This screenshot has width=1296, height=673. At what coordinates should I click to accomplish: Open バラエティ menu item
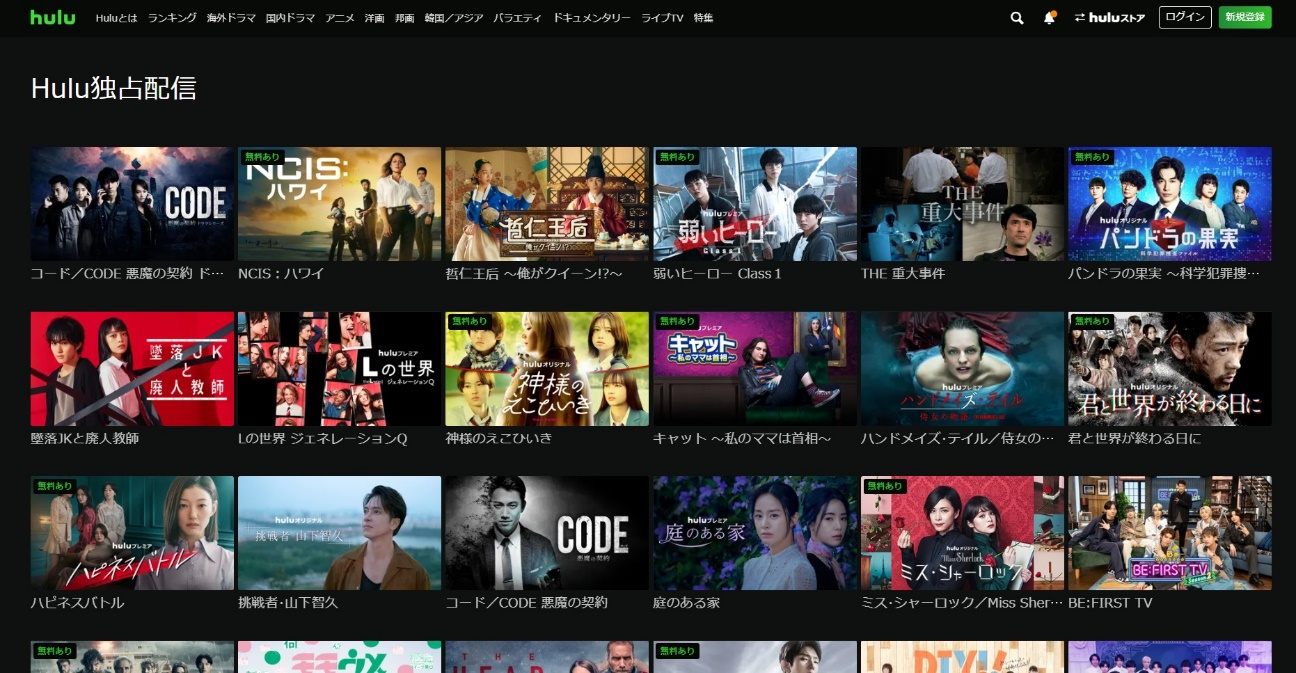tap(517, 18)
